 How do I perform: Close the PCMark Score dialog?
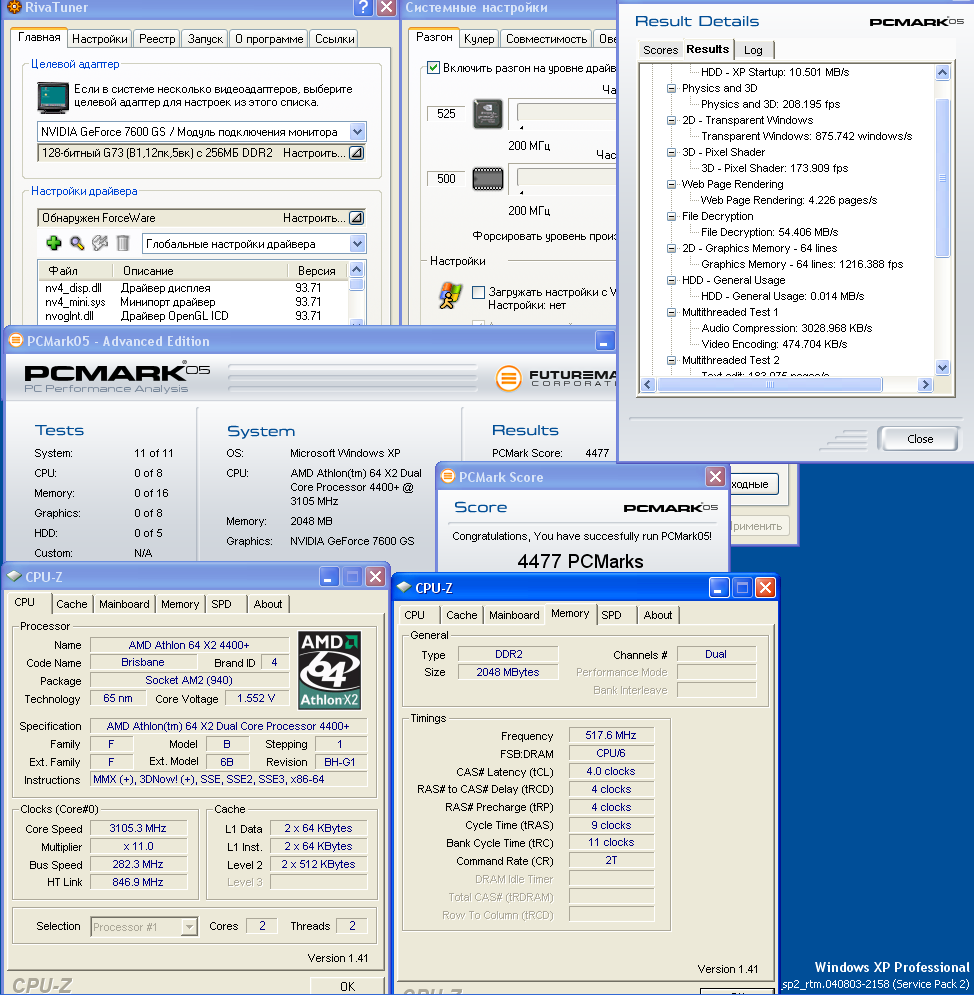(716, 477)
